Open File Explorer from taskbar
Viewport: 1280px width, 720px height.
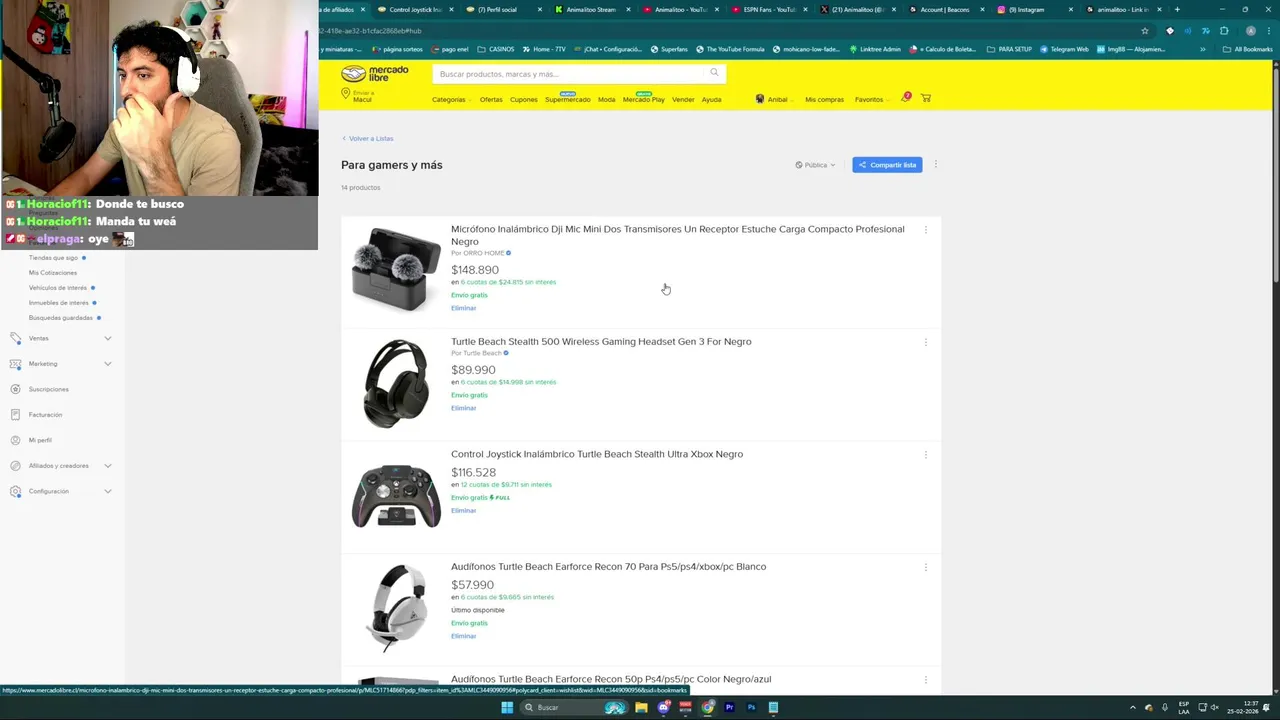[x=641, y=707]
